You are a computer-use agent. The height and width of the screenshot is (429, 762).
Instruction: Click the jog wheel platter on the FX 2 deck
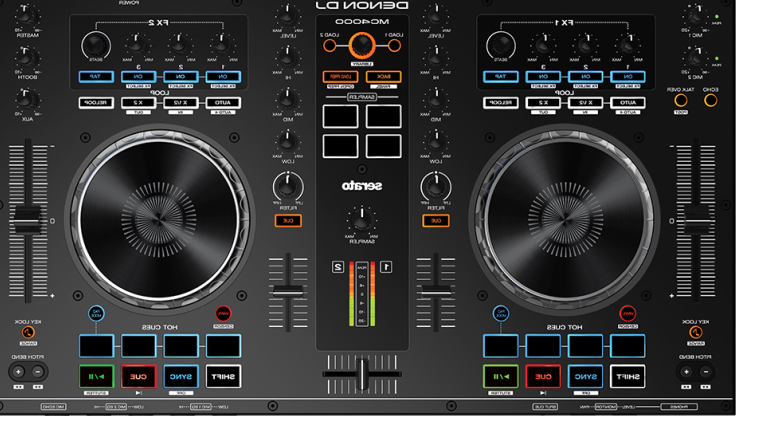159,220
